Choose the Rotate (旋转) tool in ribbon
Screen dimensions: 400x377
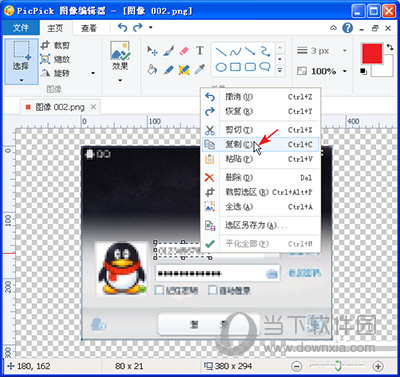[x=55, y=73]
